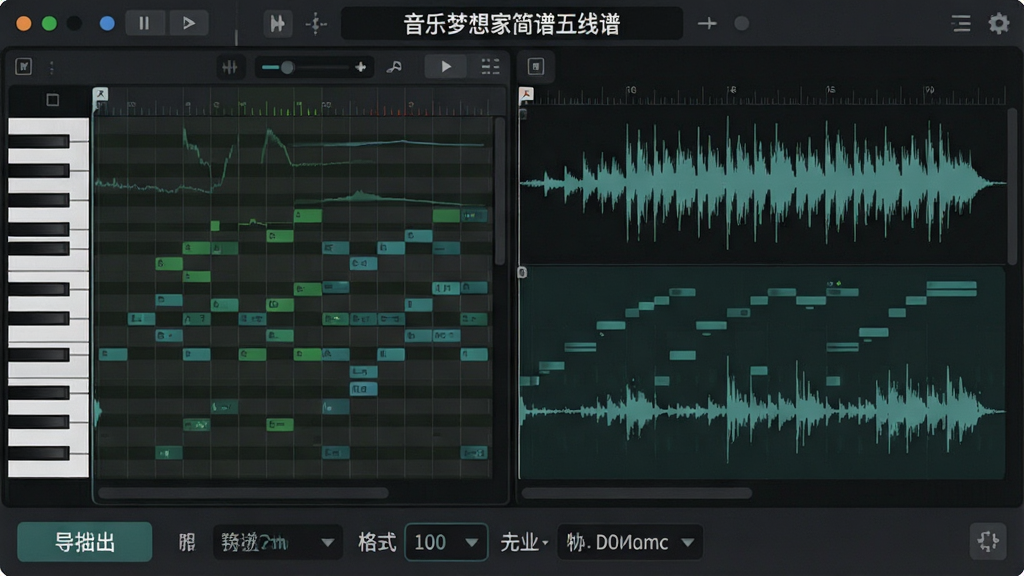
Task: Toggle the small handle at the lower note track
Action: coord(522,272)
